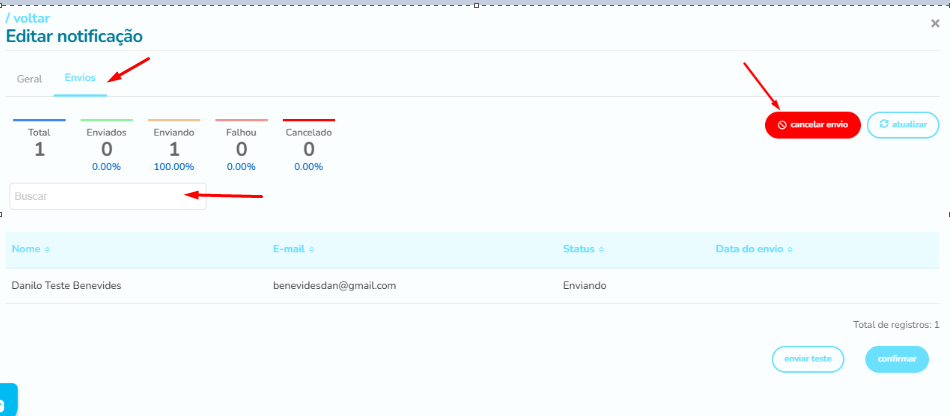Sort table by E-mail column

(293, 249)
